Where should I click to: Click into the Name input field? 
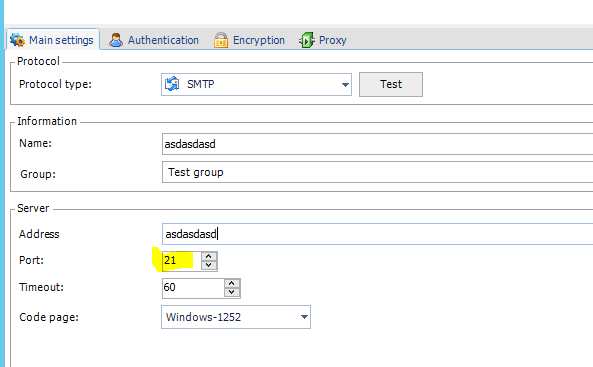pos(377,144)
